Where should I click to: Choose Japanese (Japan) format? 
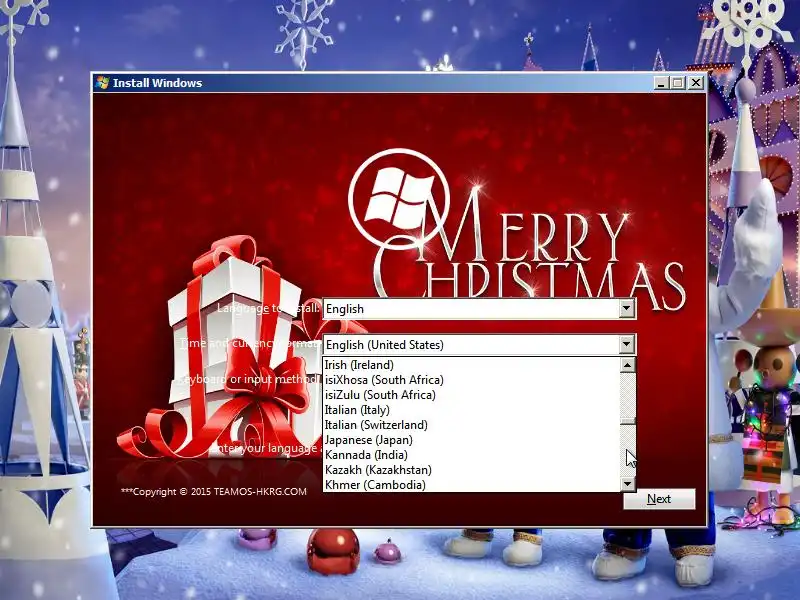pos(471,440)
